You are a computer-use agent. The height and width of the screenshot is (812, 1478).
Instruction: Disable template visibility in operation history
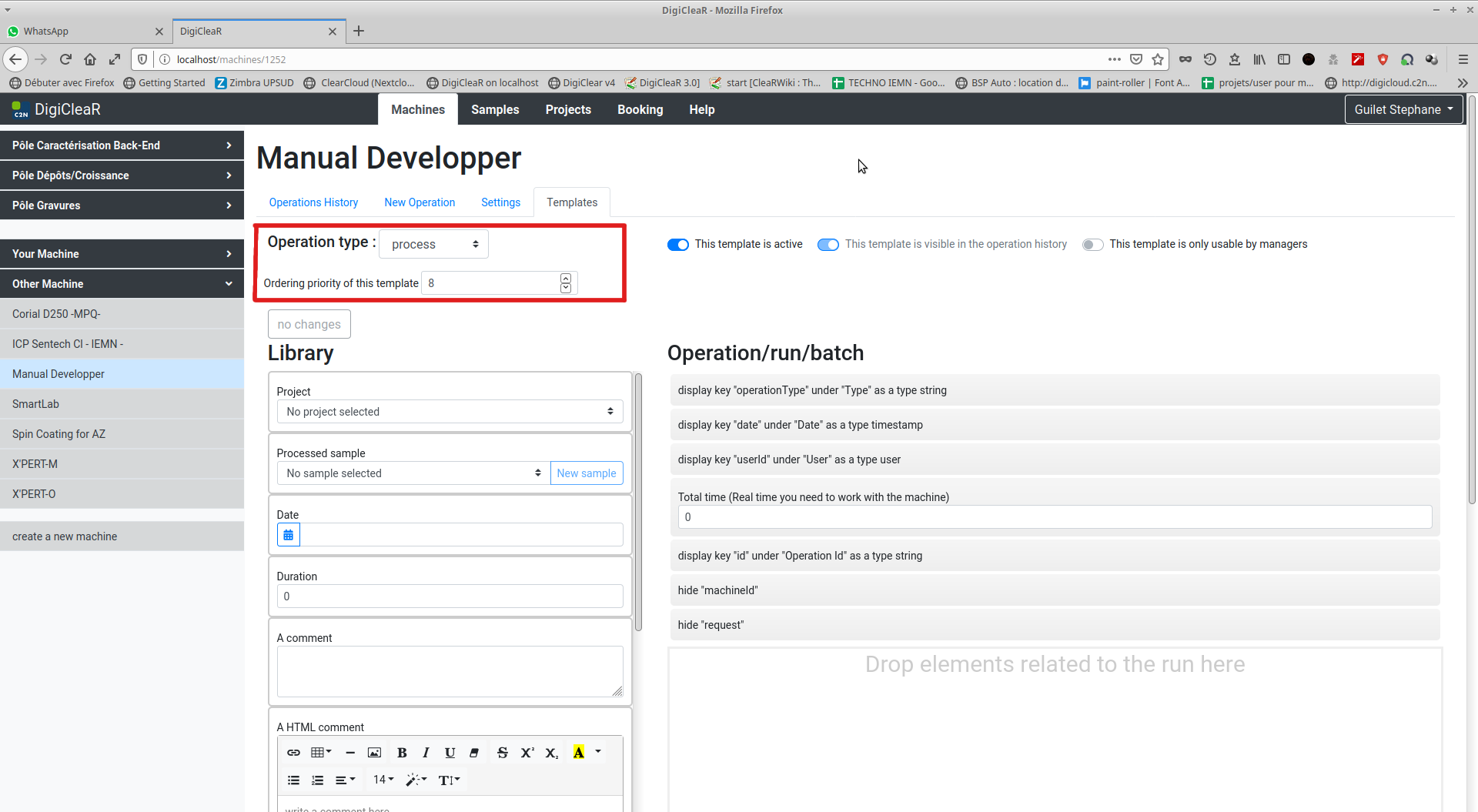(x=828, y=245)
